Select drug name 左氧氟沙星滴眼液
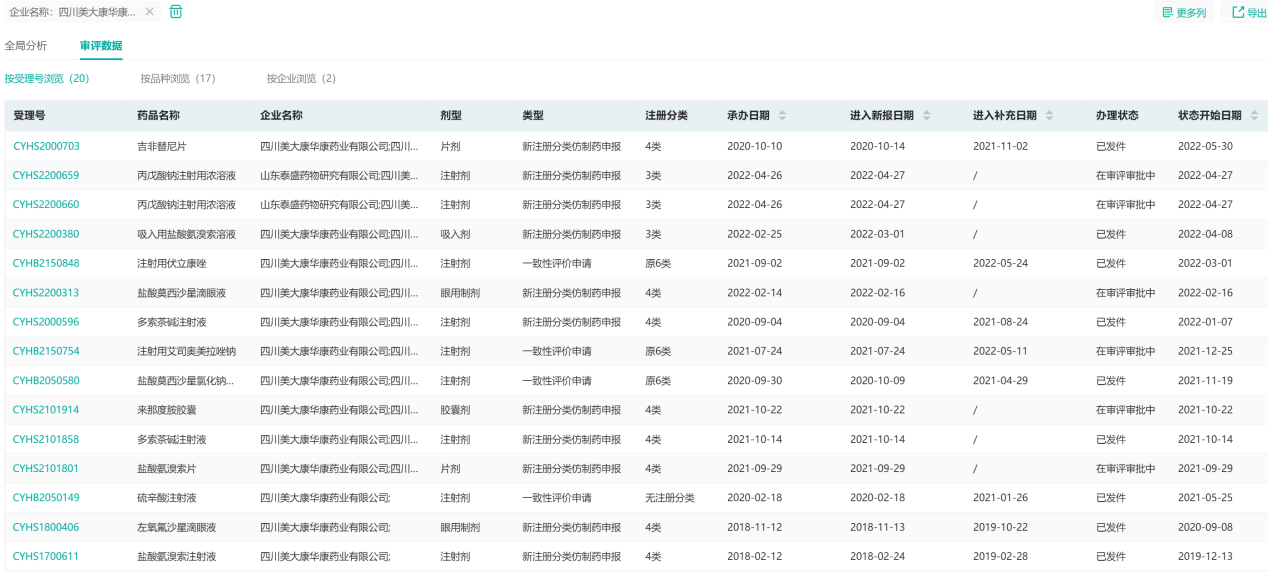Screen dimensions: 1268x579 (176, 527)
